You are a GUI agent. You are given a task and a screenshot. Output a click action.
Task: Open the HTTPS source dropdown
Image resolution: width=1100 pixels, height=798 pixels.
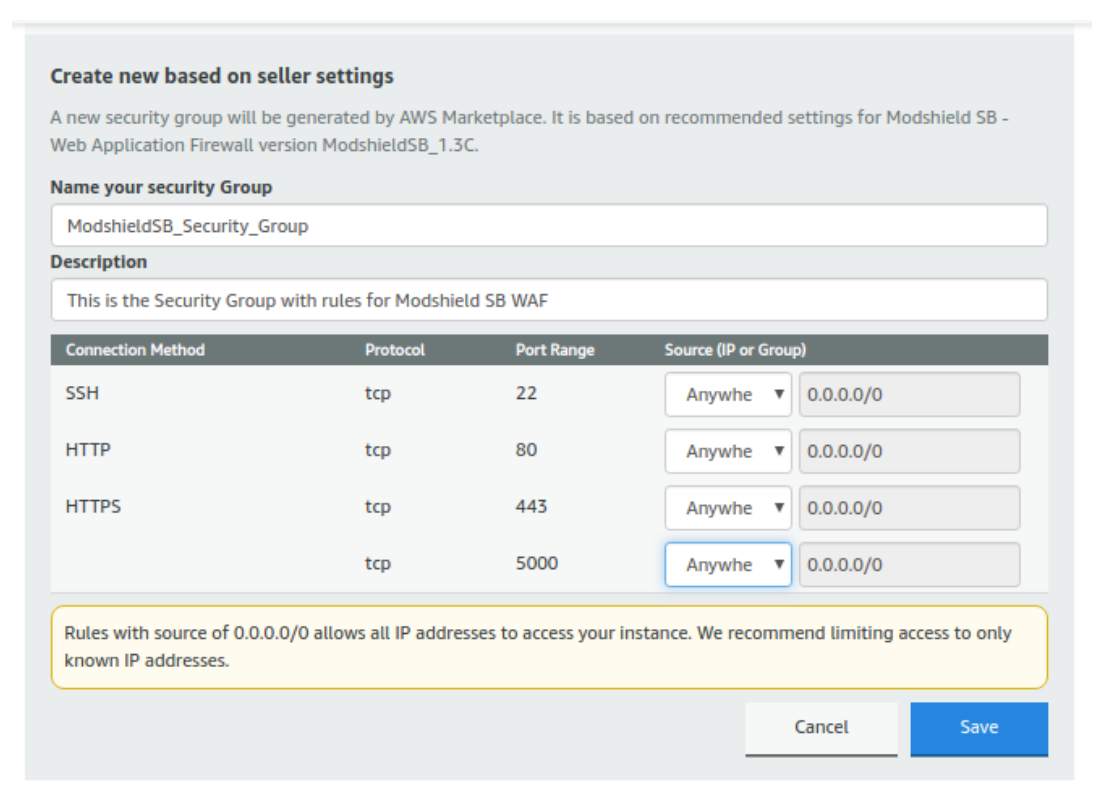pyautogui.click(x=728, y=508)
